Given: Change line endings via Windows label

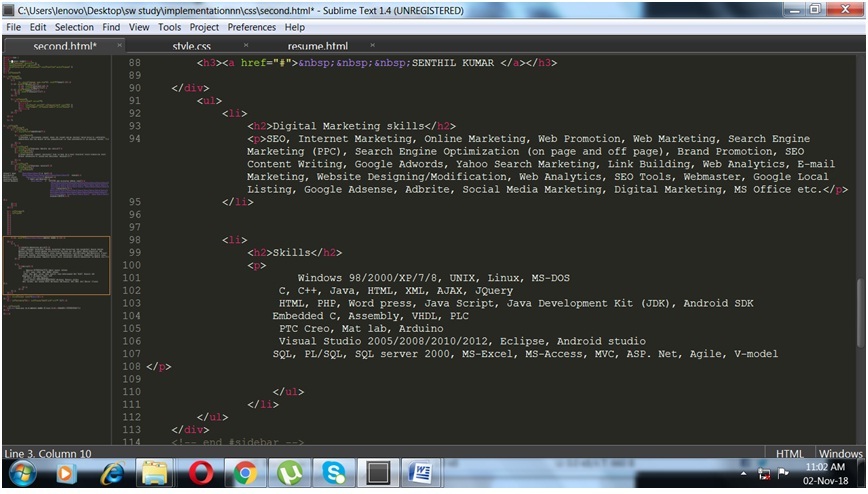Looking at the screenshot, I should [840, 454].
